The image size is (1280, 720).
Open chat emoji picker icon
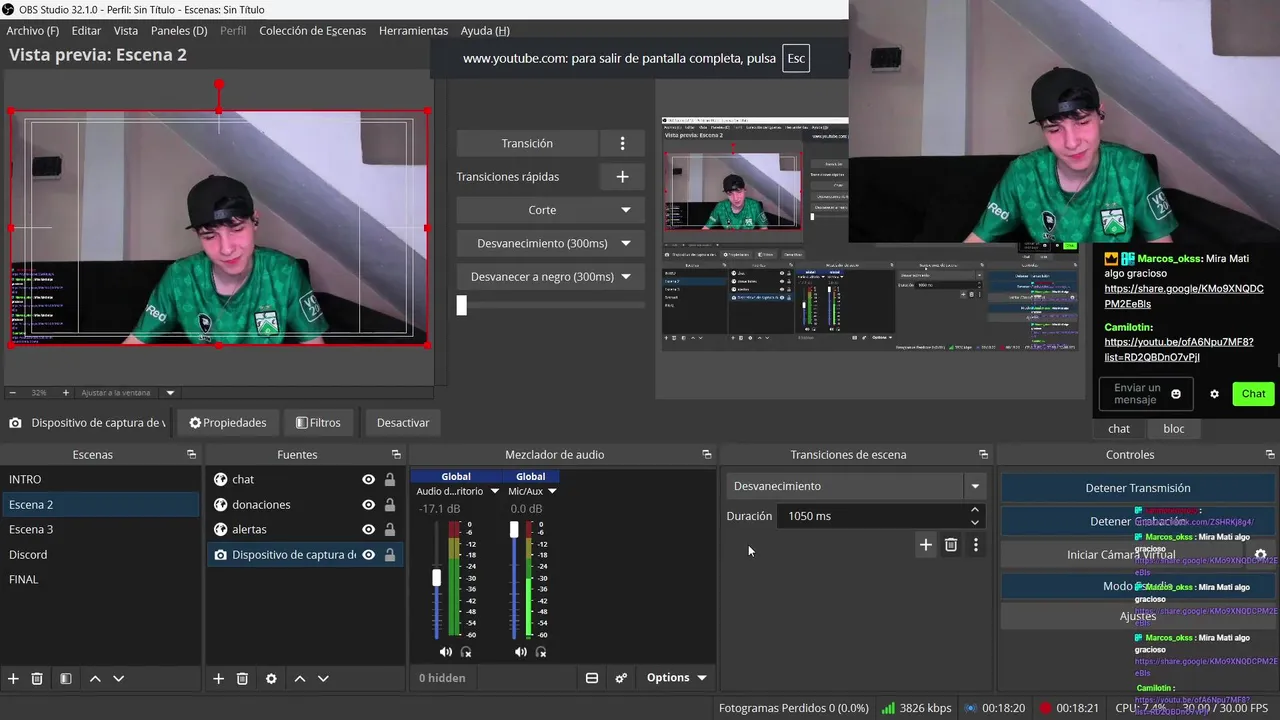tap(1176, 394)
